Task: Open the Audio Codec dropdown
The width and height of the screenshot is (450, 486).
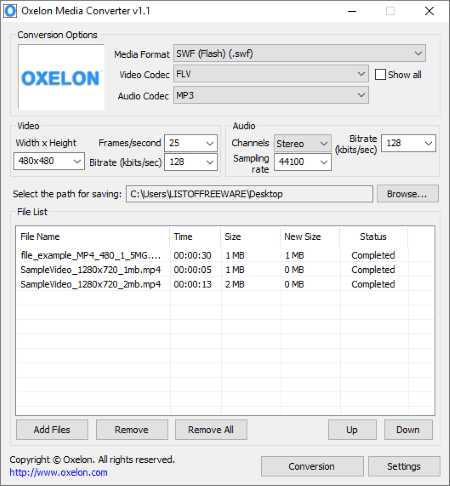Action: [271, 95]
